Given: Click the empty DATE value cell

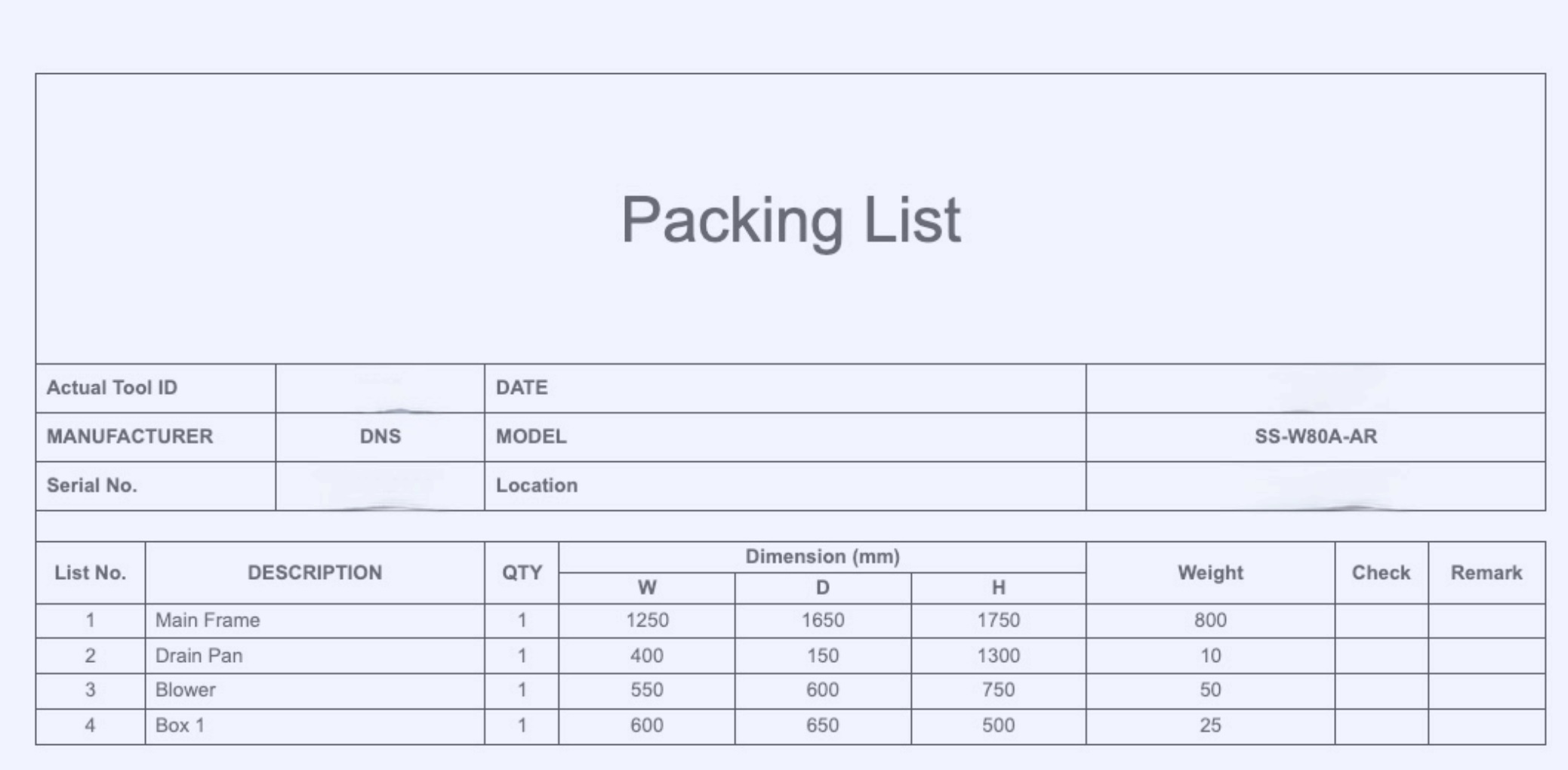Looking at the screenshot, I should coord(1315,388).
